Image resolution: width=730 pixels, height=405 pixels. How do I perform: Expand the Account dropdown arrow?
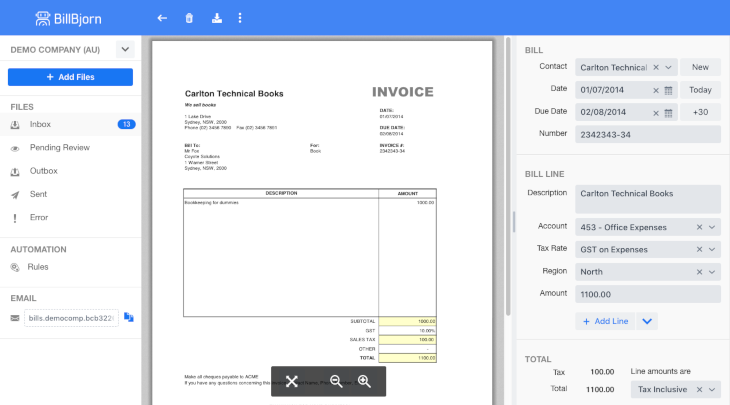[x=712, y=227]
